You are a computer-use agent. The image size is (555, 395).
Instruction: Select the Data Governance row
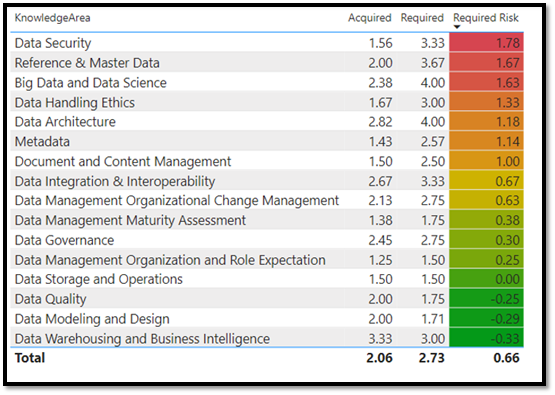coord(267,240)
